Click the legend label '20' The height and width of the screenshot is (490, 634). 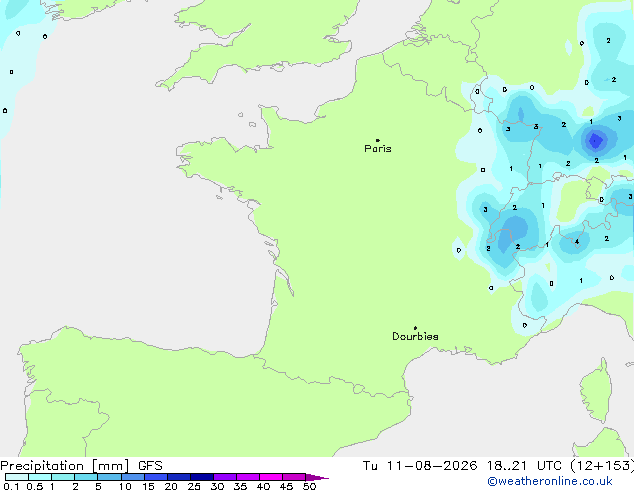pyautogui.click(x=171, y=486)
